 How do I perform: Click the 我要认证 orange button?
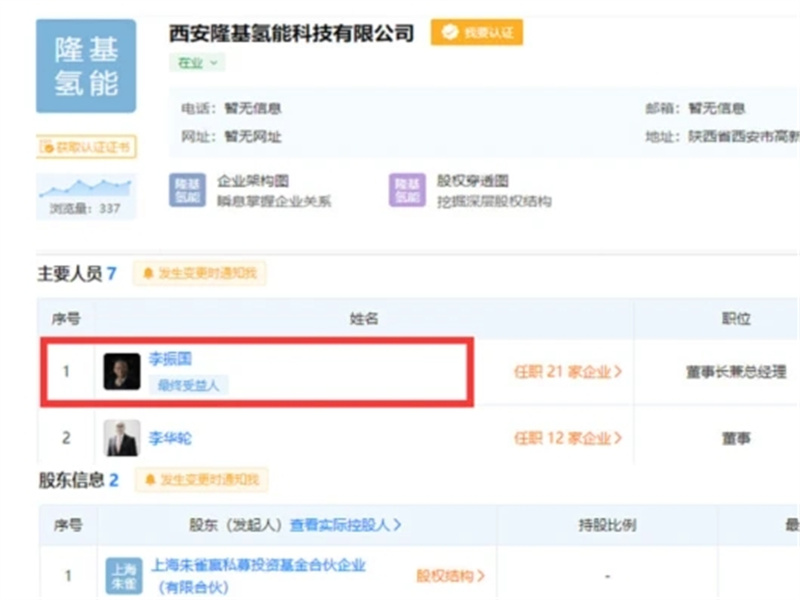click(477, 32)
